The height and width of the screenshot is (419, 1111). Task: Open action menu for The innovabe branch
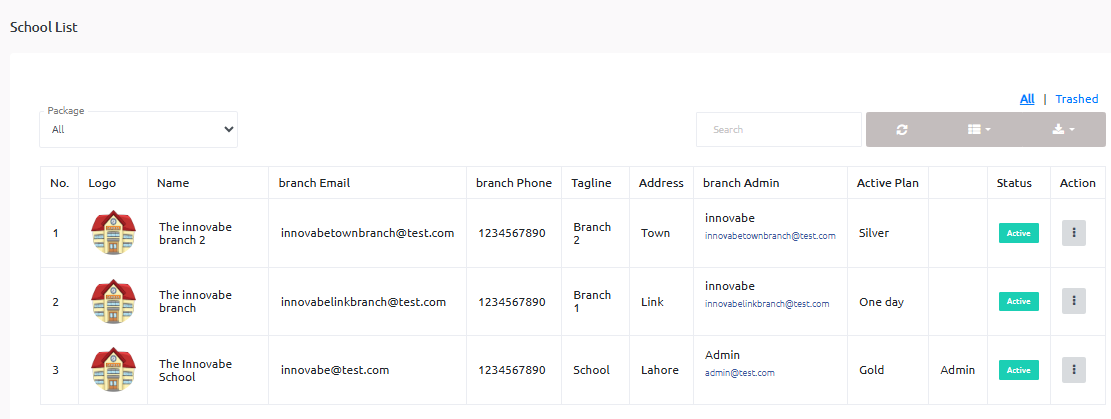pos(1073,301)
